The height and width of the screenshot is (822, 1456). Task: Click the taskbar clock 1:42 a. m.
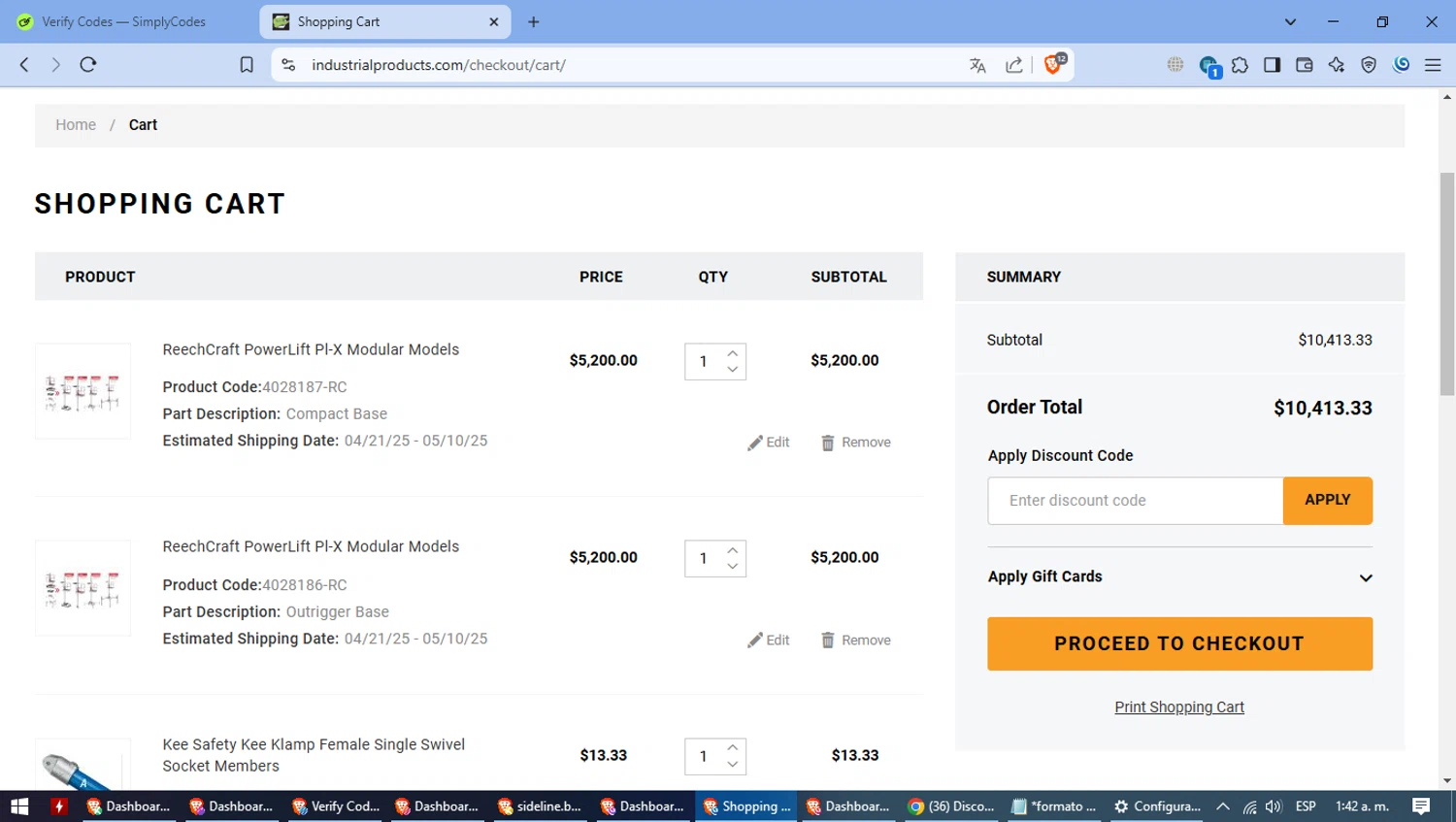point(1363,806)
